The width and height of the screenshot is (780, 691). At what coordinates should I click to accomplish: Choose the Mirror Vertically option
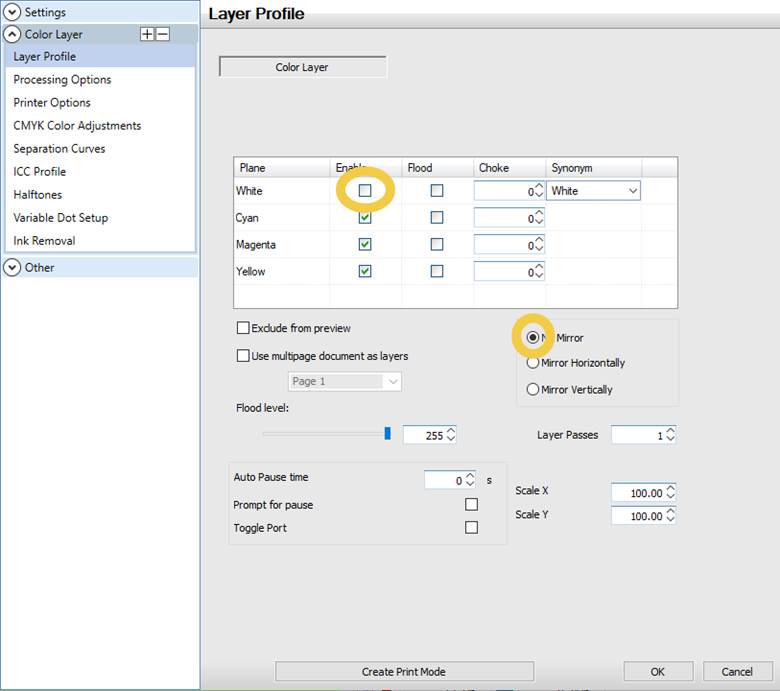pyautogui.click(x=533, y=389)
